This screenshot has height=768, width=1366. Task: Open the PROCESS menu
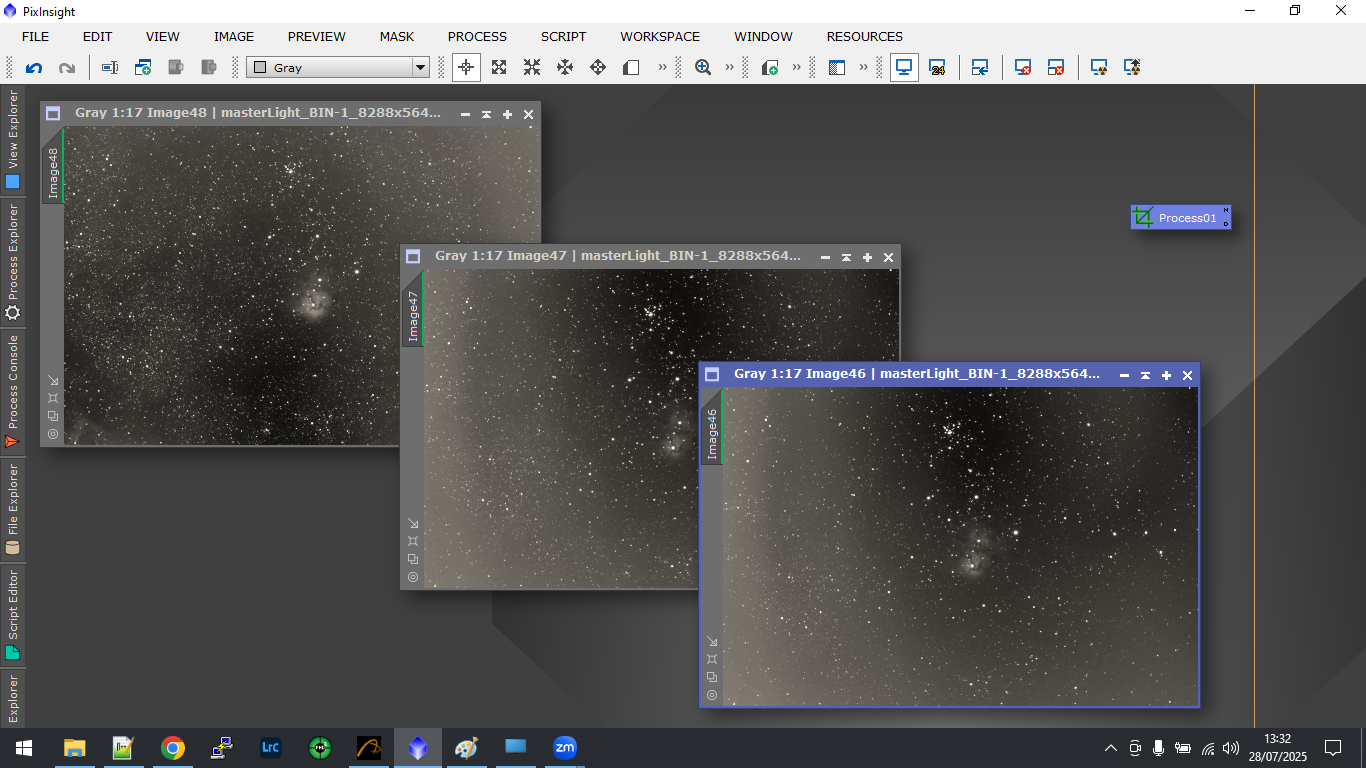click(x=477, y=36)
